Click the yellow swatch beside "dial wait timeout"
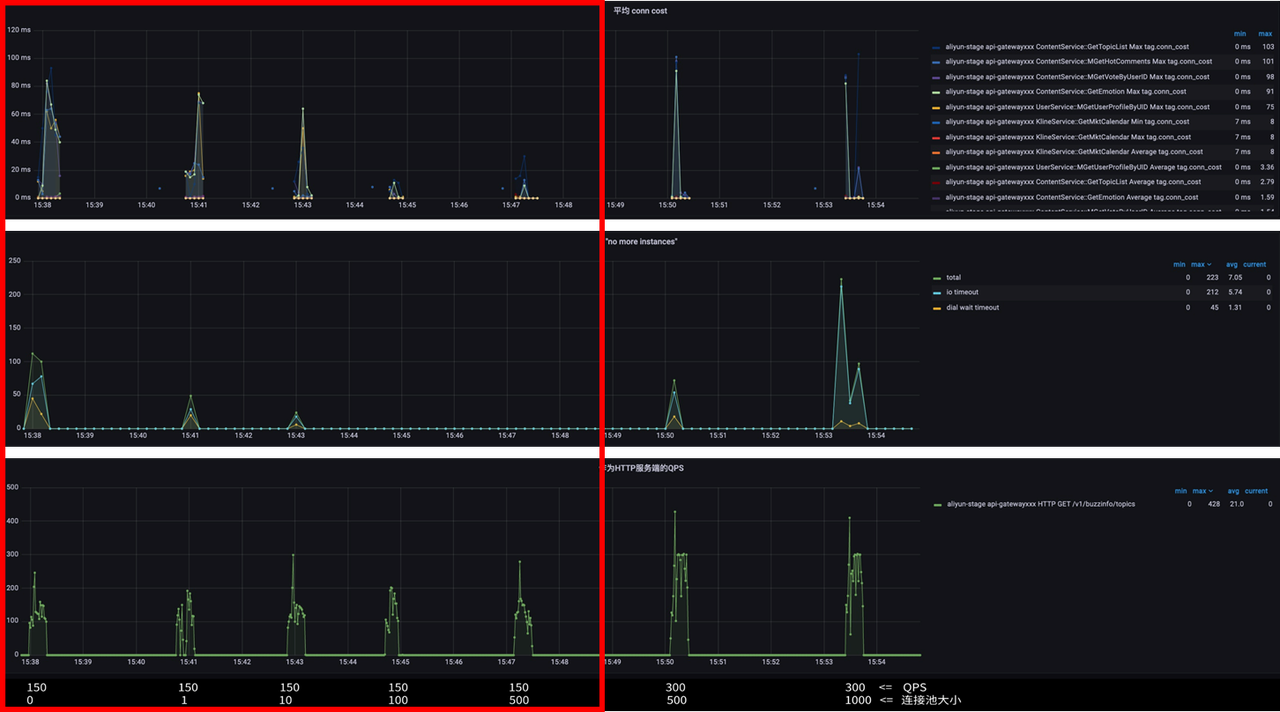Screen dimensions: 1280x712 click(x=936, y=308)
